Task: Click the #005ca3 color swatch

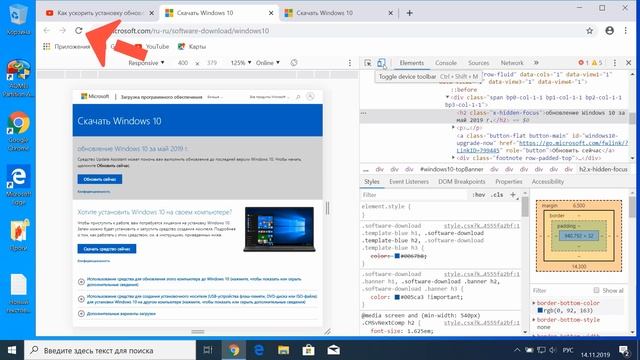Action: click(x=397, y=297)
